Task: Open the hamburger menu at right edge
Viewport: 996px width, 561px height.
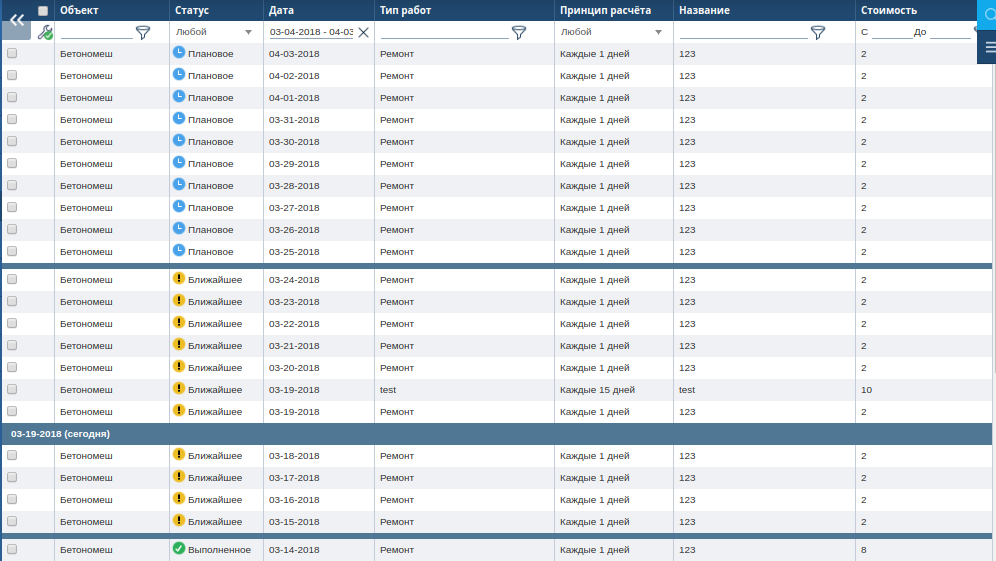Action: coord(987,48)
